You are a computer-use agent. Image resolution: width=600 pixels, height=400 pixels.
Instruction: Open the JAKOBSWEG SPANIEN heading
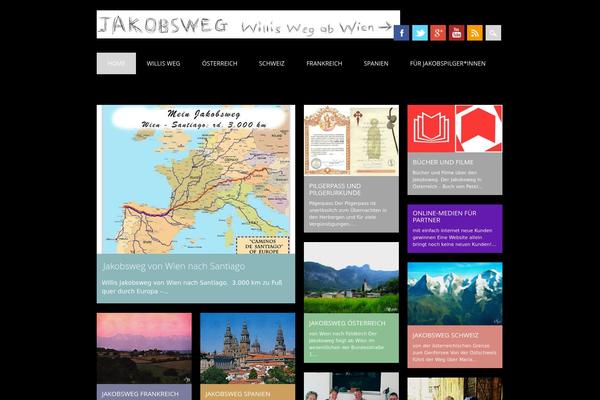coord(238,394)
